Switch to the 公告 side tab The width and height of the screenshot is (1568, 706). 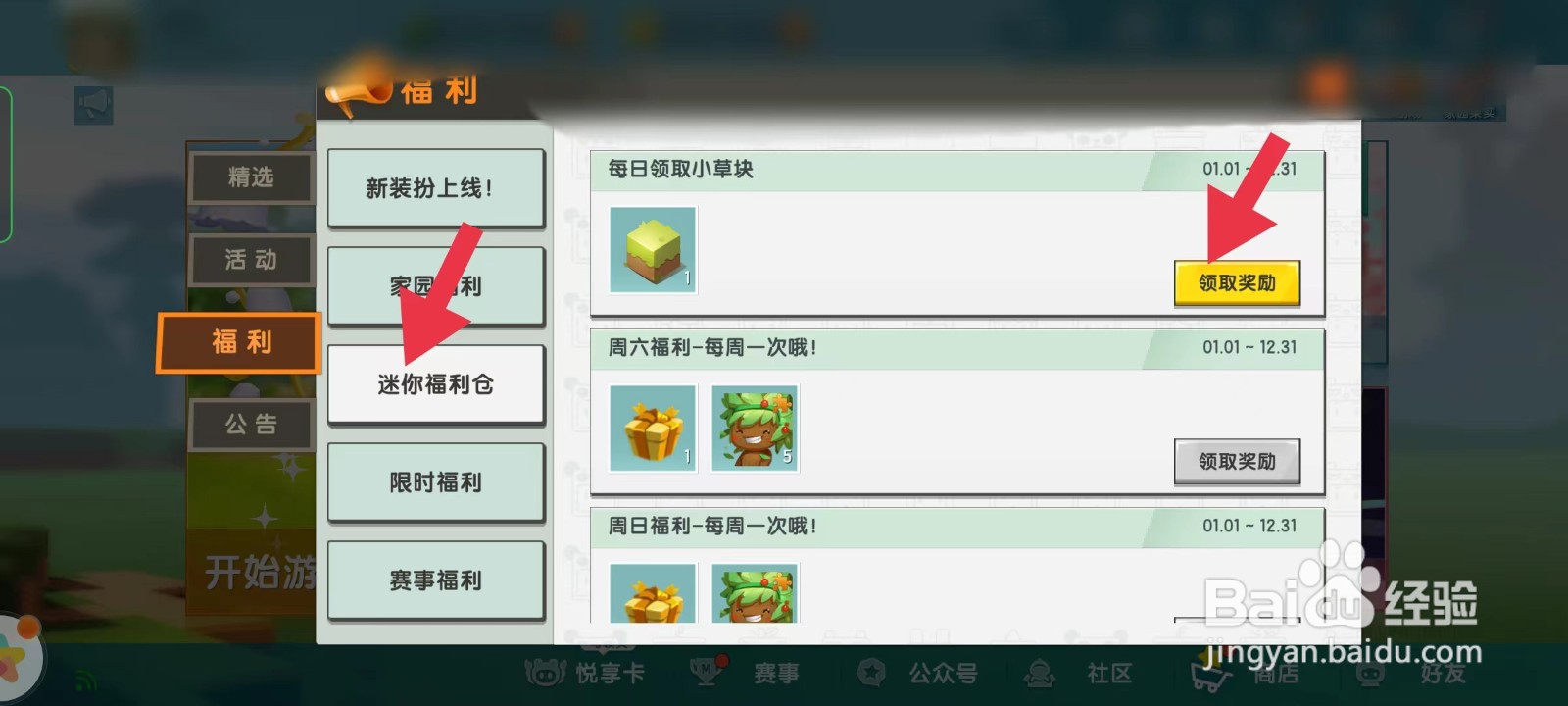251,425
